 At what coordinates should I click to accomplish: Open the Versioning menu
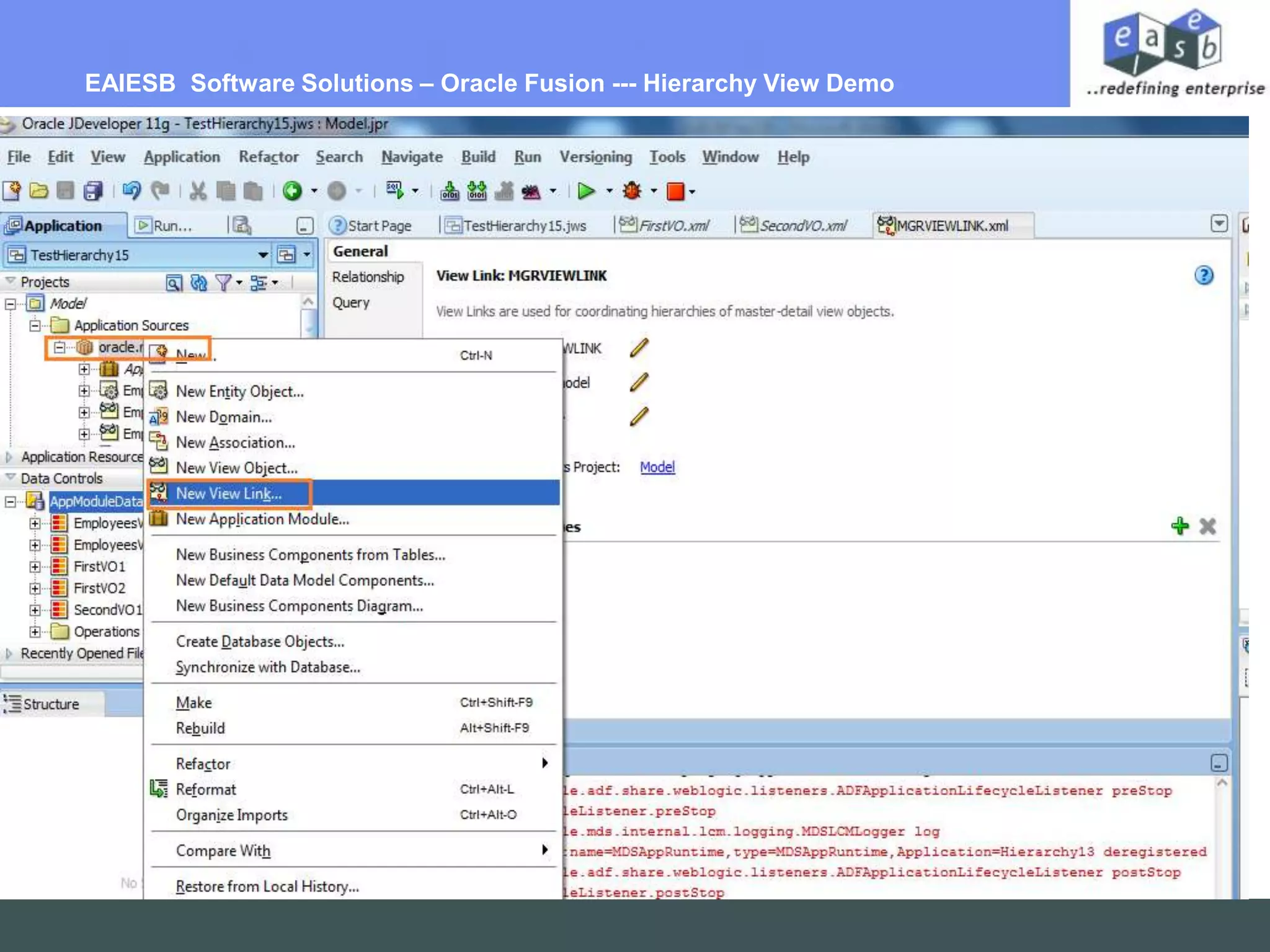tap(595, 157)
